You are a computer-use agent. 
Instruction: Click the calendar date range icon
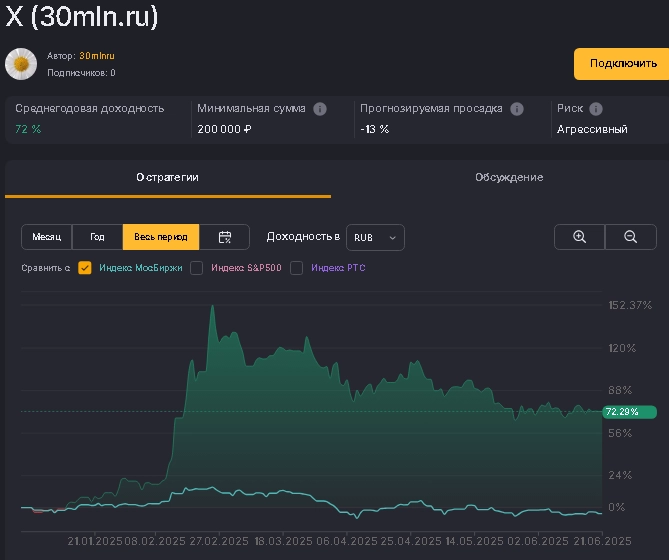pyautogui.click(x=225, y=237)
